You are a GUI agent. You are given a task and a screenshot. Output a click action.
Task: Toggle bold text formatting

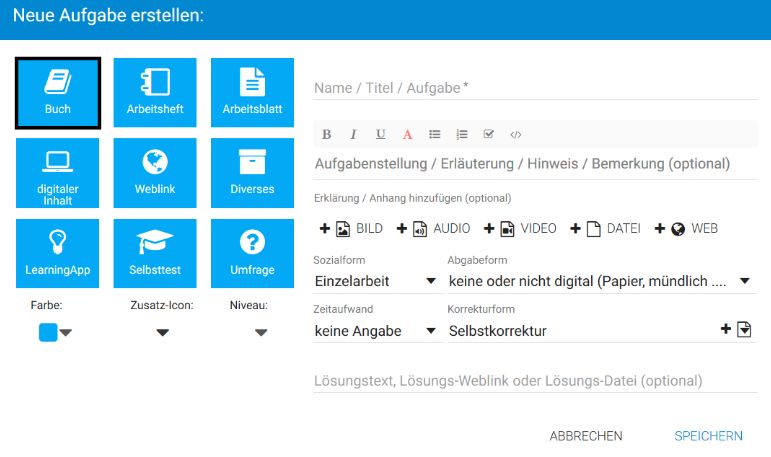click(326, 134)
